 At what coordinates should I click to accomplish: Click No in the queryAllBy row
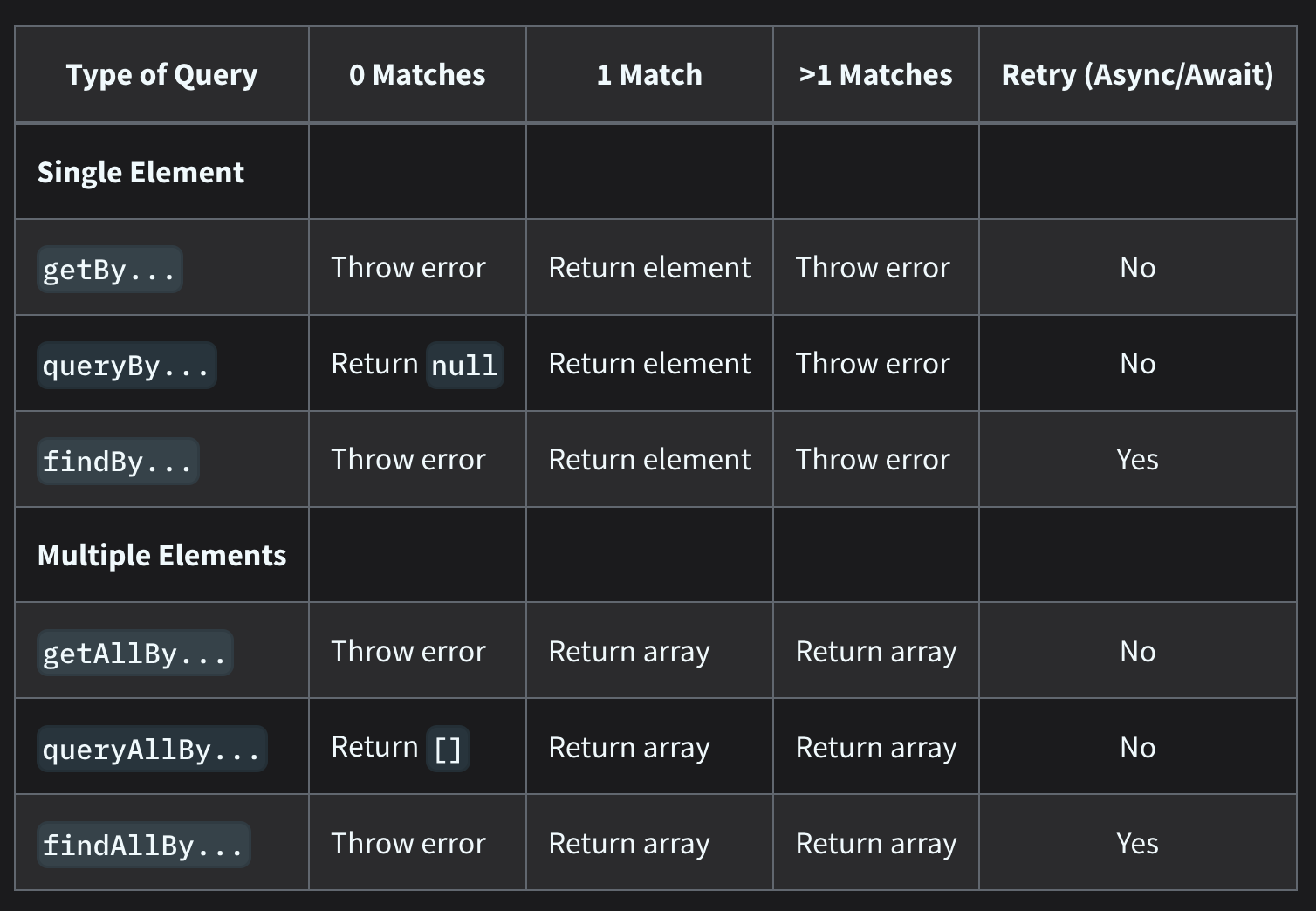pos(1137,748)
